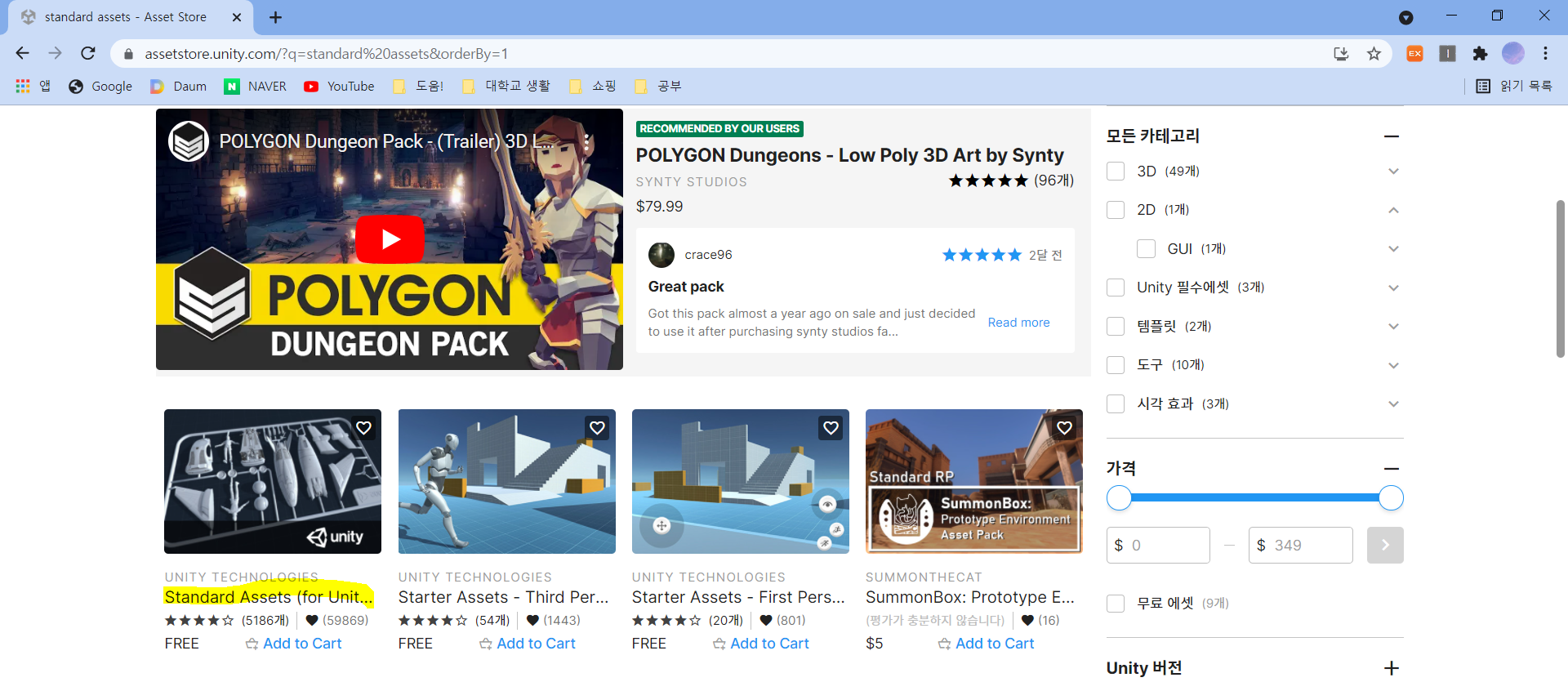Viewport: 1568px width, 682px height.
Task: Check the 시각 효과 category checkbox
Action: [1116, 403]
